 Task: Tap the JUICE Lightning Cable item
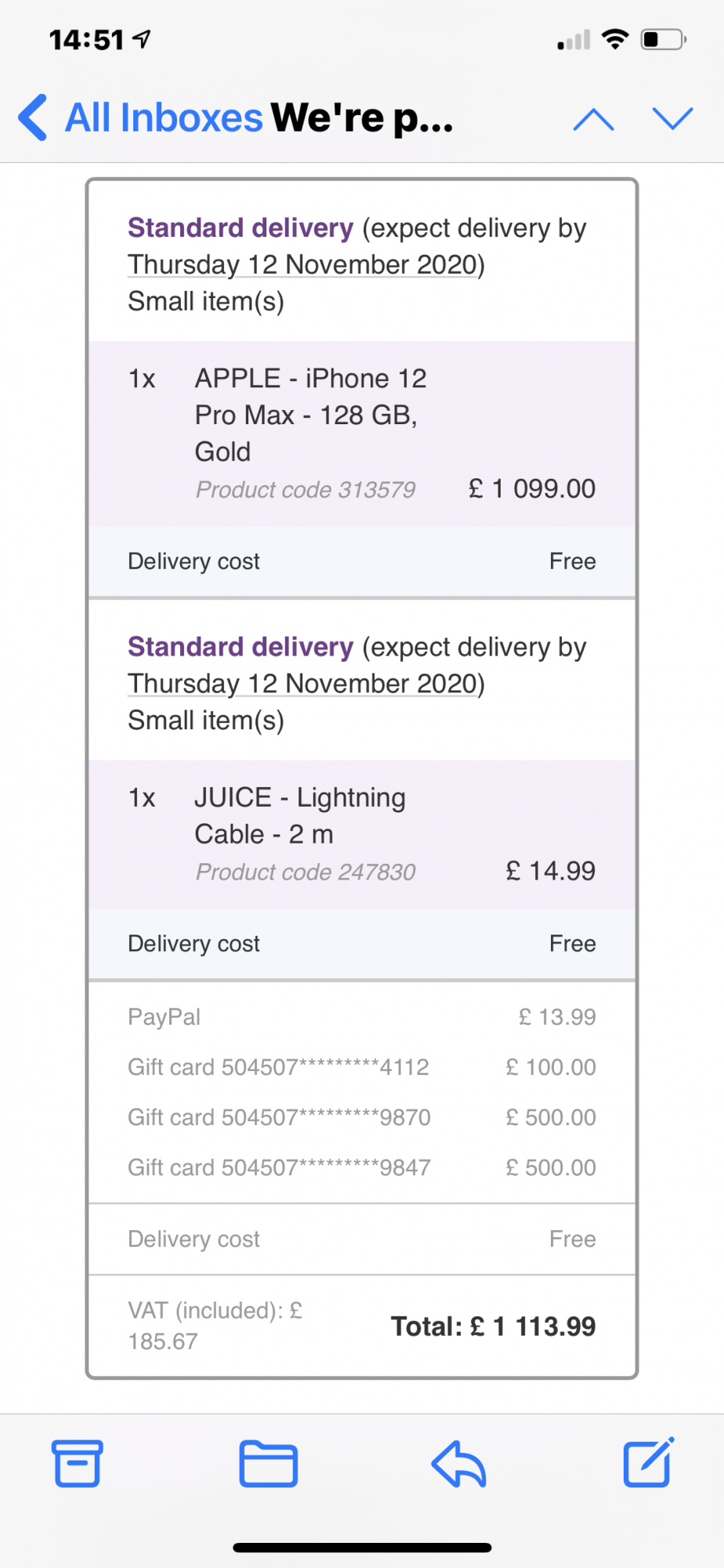(299, 815)
